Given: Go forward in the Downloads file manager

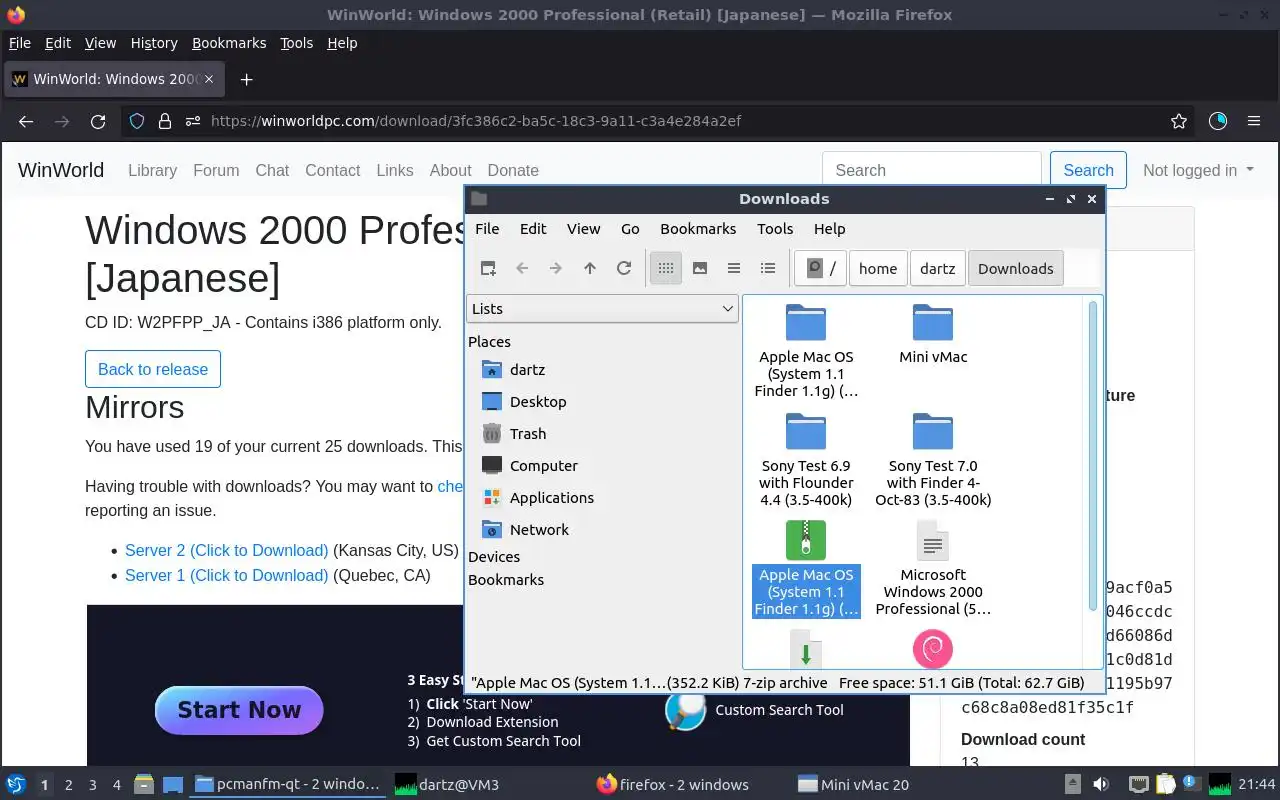Looking at the screenshot, I should coord(556,268).
